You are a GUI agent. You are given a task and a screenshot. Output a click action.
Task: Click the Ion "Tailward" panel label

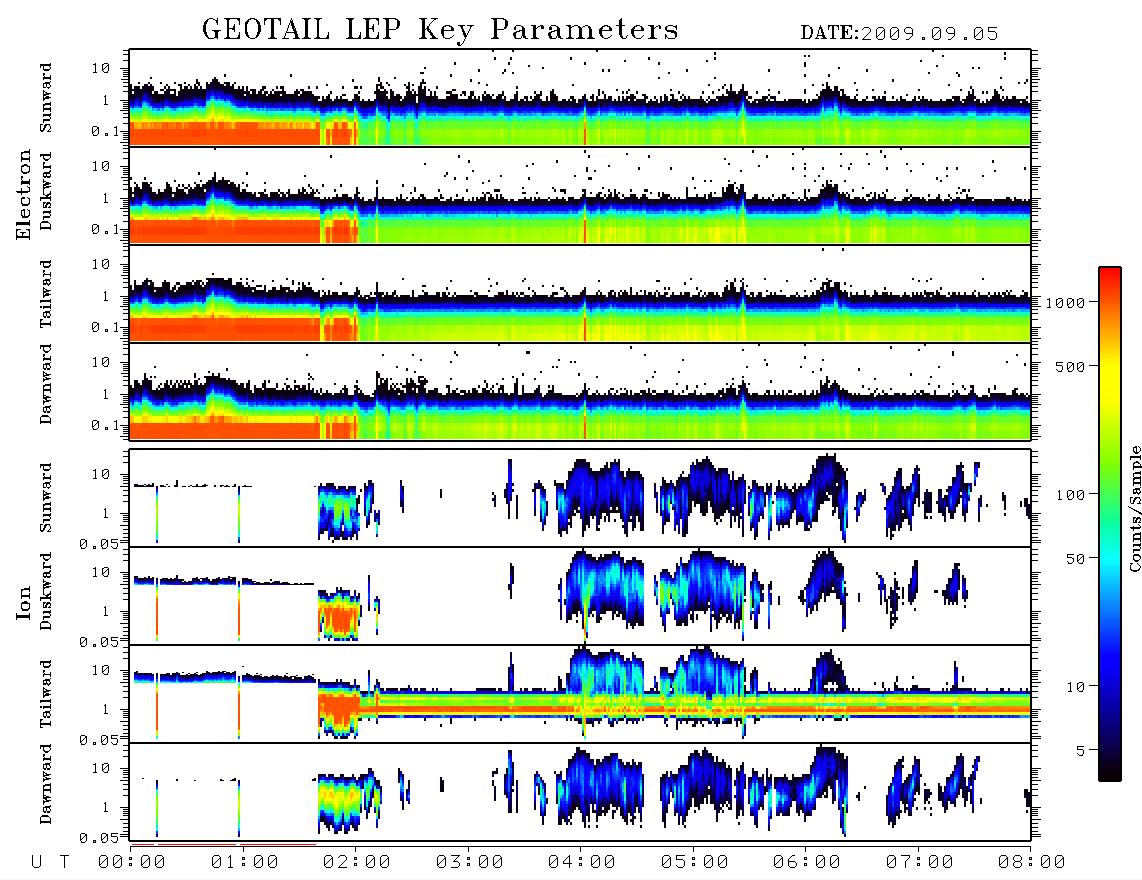46,694
